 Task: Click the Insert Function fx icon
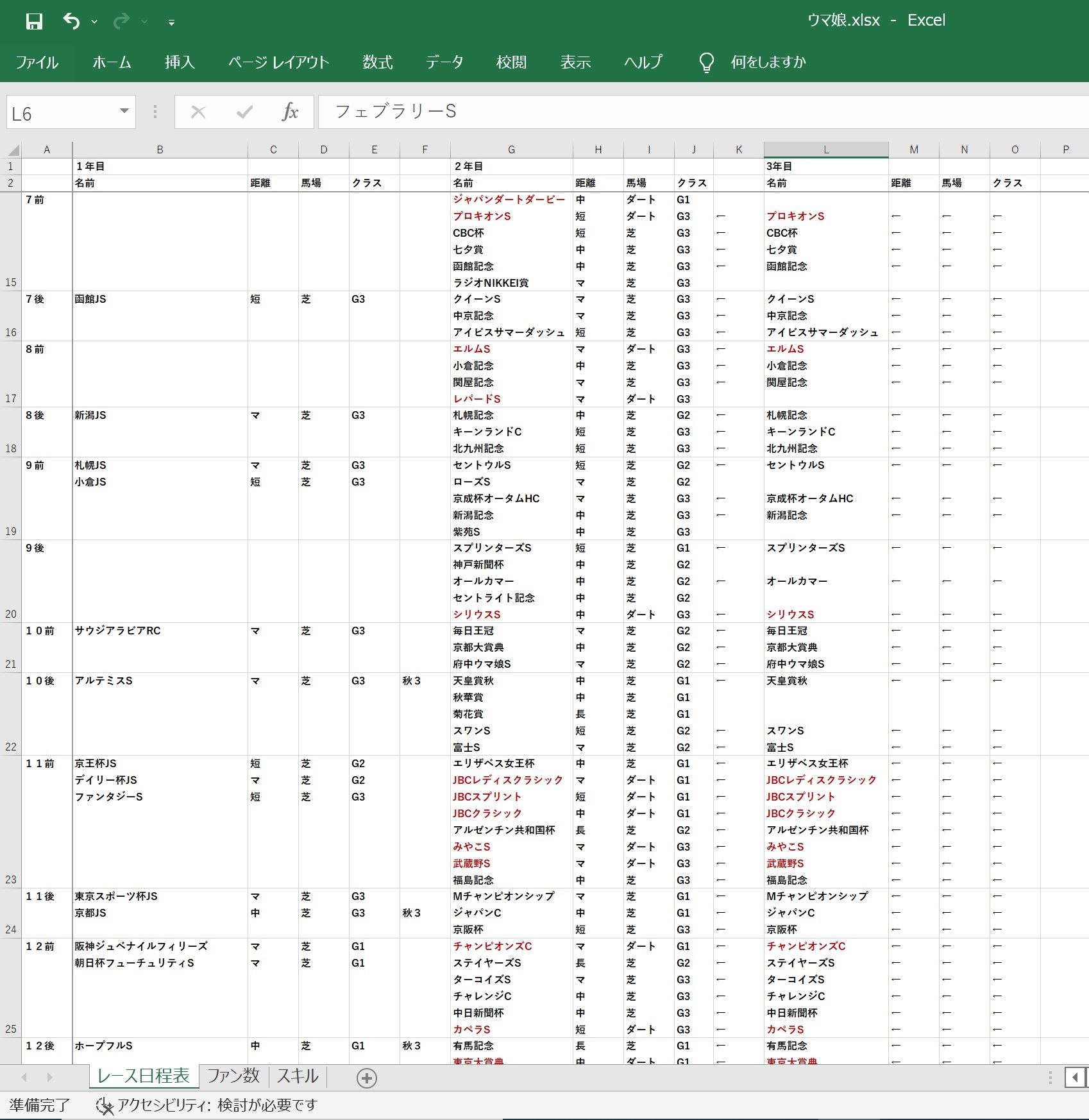(x=290, y=112)
